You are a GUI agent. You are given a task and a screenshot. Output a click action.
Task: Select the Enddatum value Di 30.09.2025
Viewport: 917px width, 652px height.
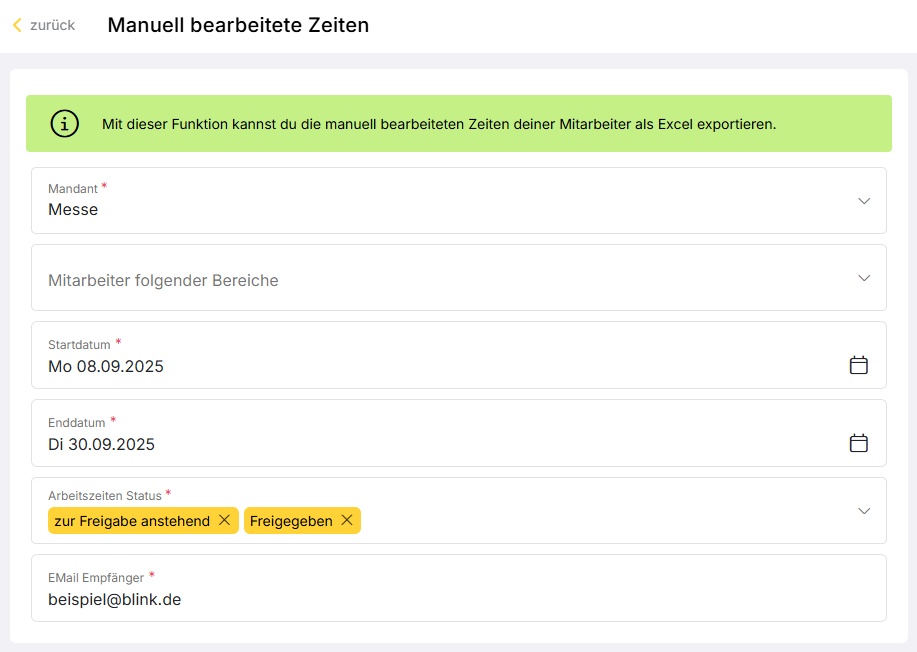(x=101, y=444)
